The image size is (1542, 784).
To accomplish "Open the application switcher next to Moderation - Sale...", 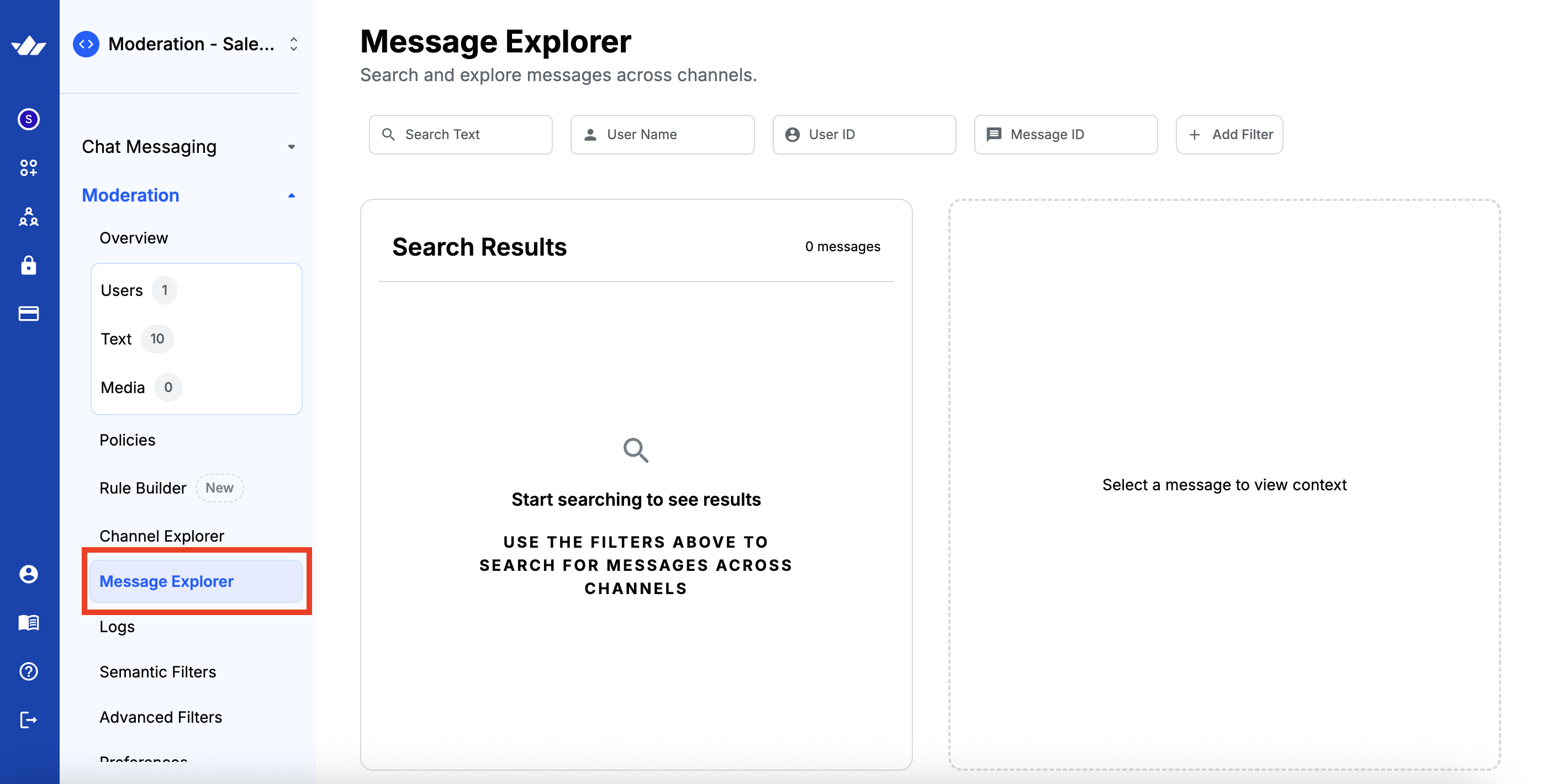I will pos(293,44).
